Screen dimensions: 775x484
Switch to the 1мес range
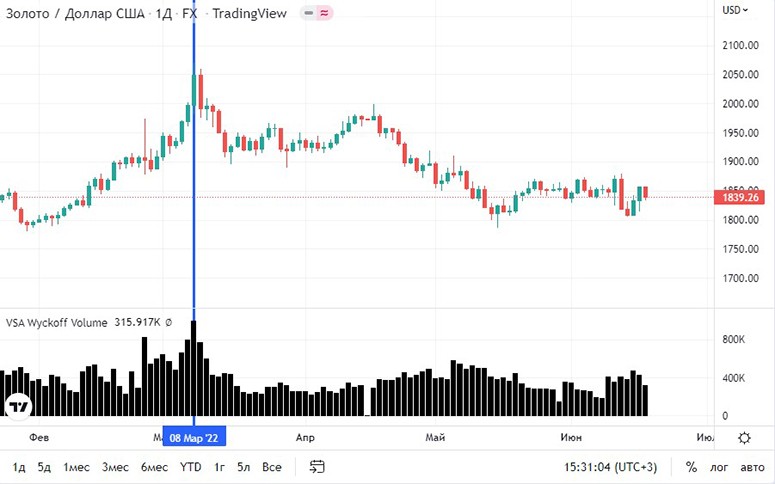click(x=77, y=467)
